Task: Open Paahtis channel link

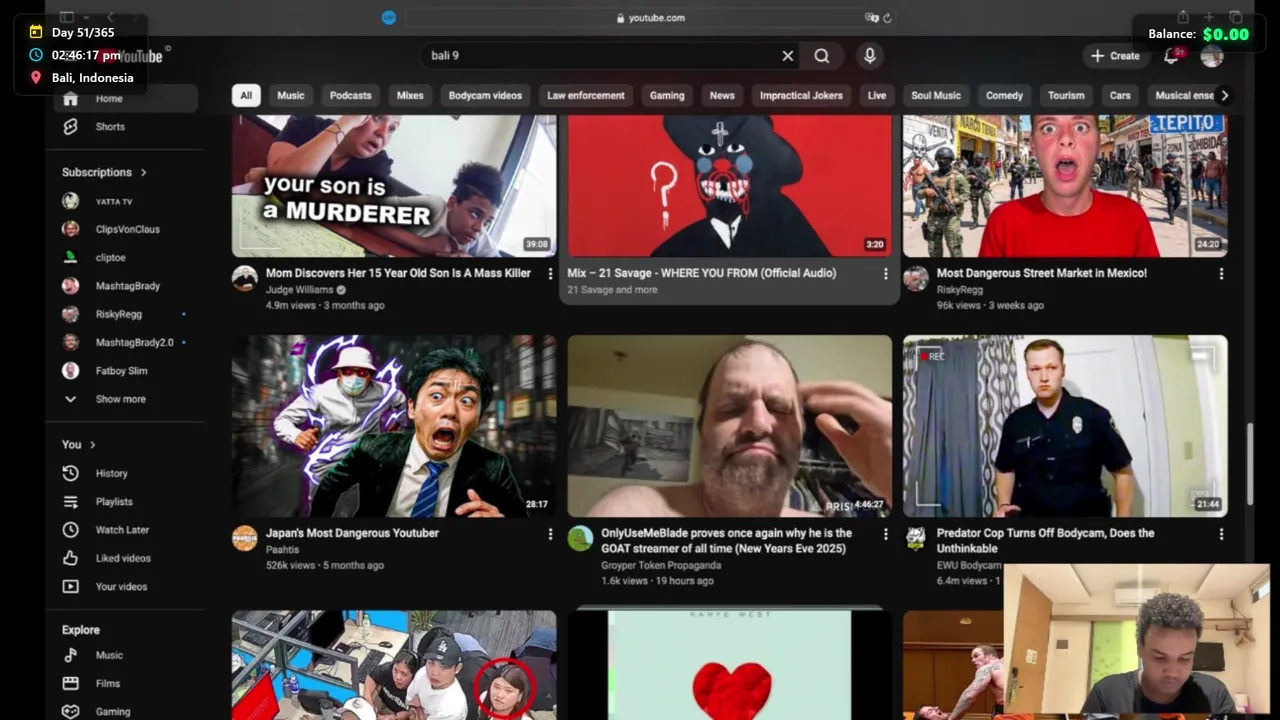Action: tap(282, 550)
